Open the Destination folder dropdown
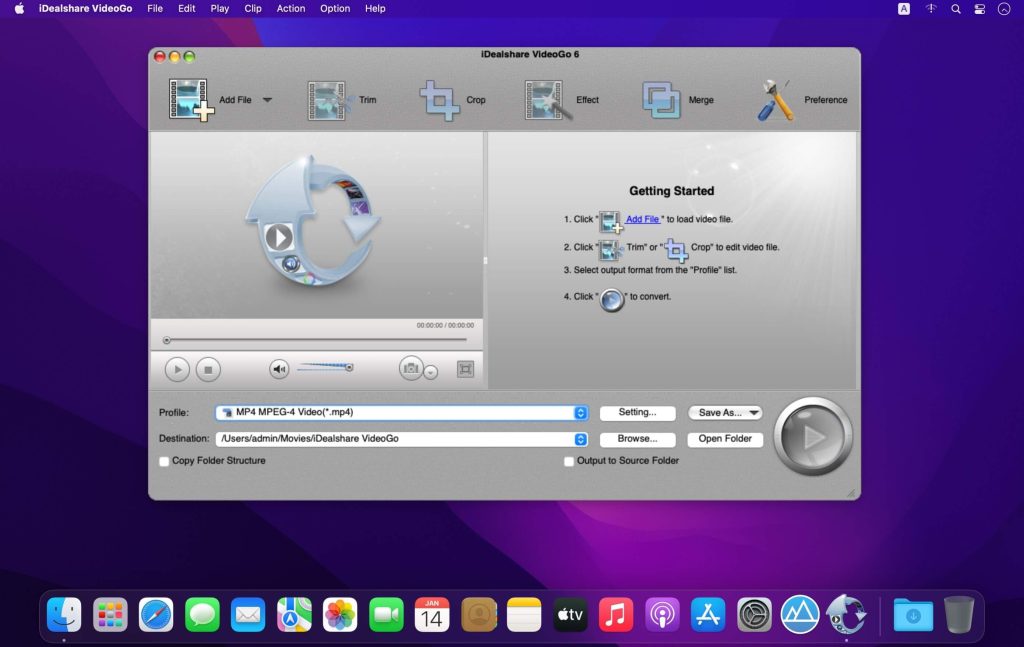1024x647 pixels. (581, 438)
